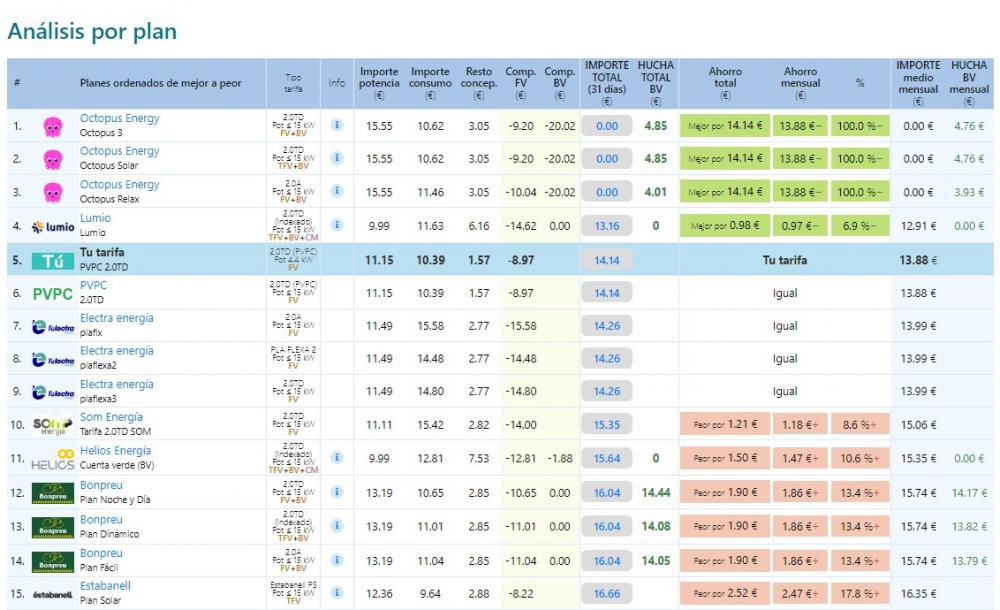
Task: Click the '6.9 %−' percentage badge
Action: point(860,225)
